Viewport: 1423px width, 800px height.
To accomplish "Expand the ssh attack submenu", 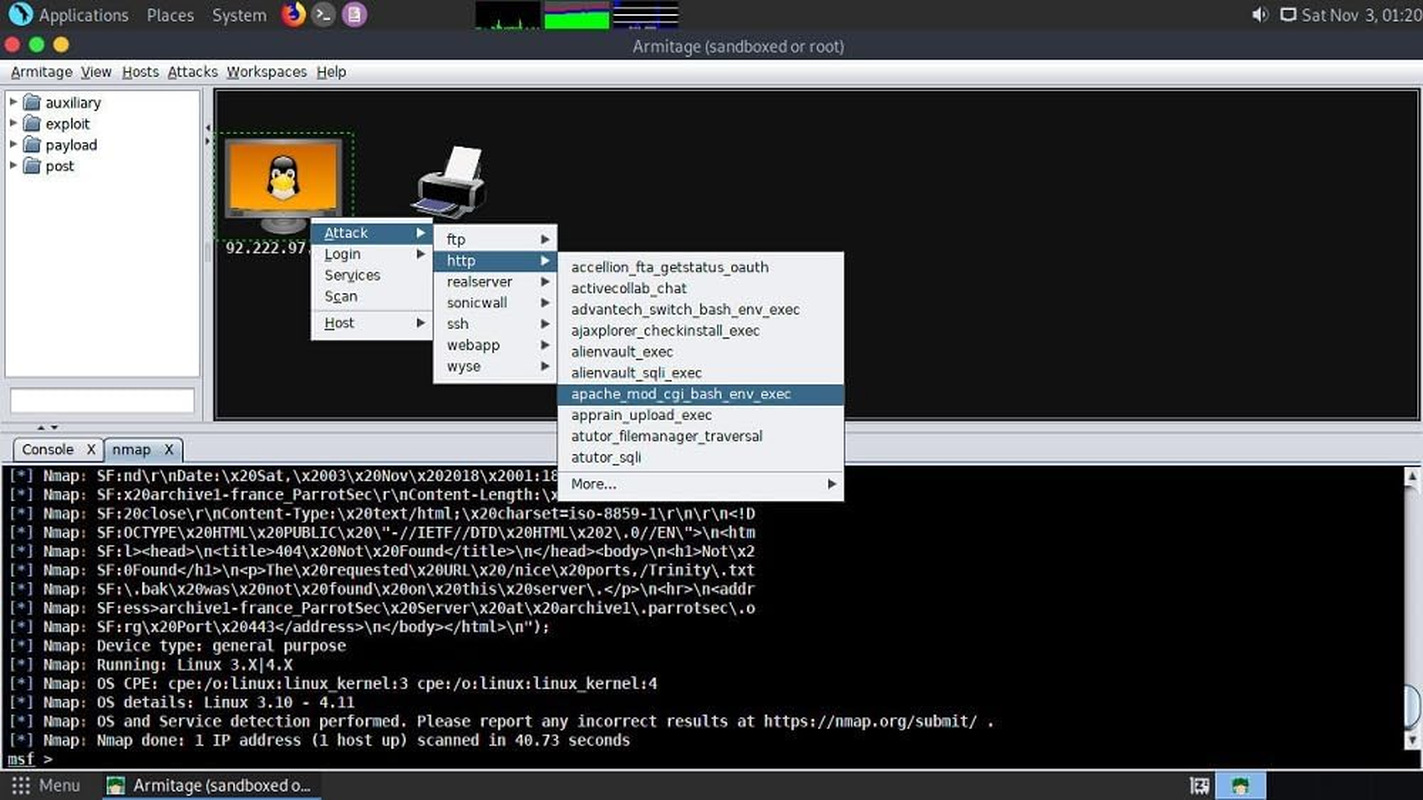I will click(457, 324).
